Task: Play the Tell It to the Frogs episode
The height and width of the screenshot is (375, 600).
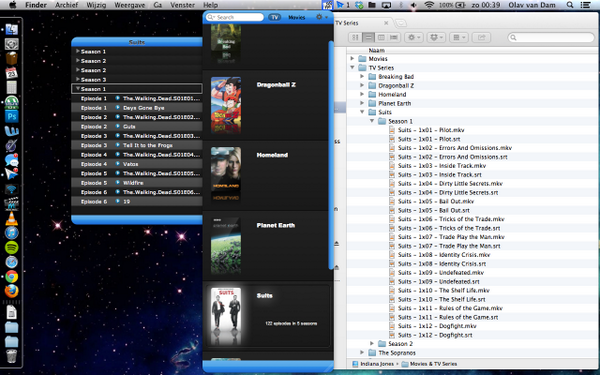Action: [117, 145]
